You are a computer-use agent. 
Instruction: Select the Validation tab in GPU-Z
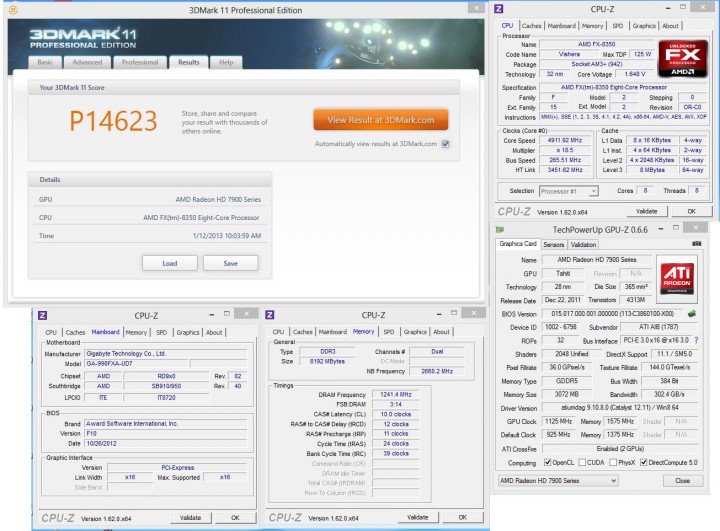point(583,245)
